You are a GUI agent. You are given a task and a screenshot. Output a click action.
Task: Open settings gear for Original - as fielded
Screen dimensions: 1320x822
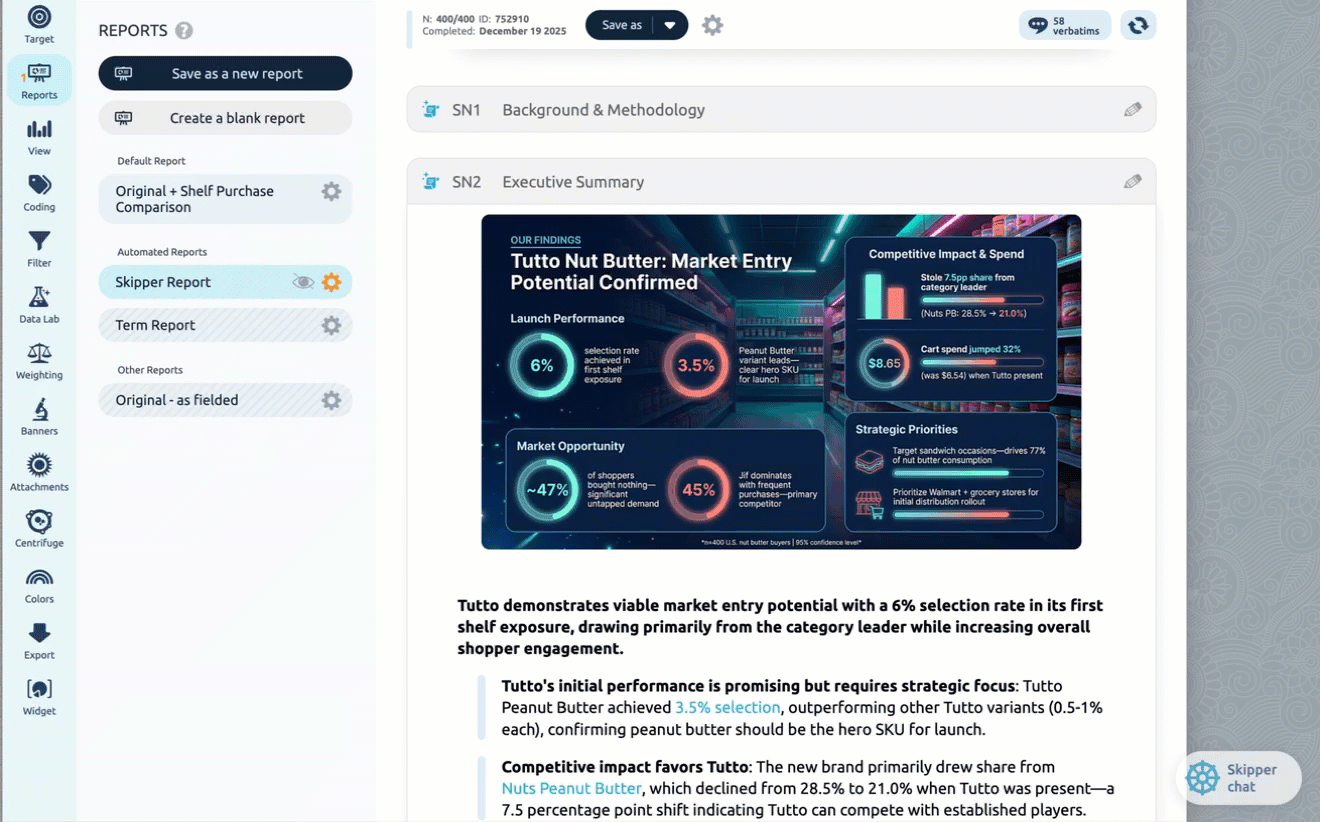click(331, 400)
